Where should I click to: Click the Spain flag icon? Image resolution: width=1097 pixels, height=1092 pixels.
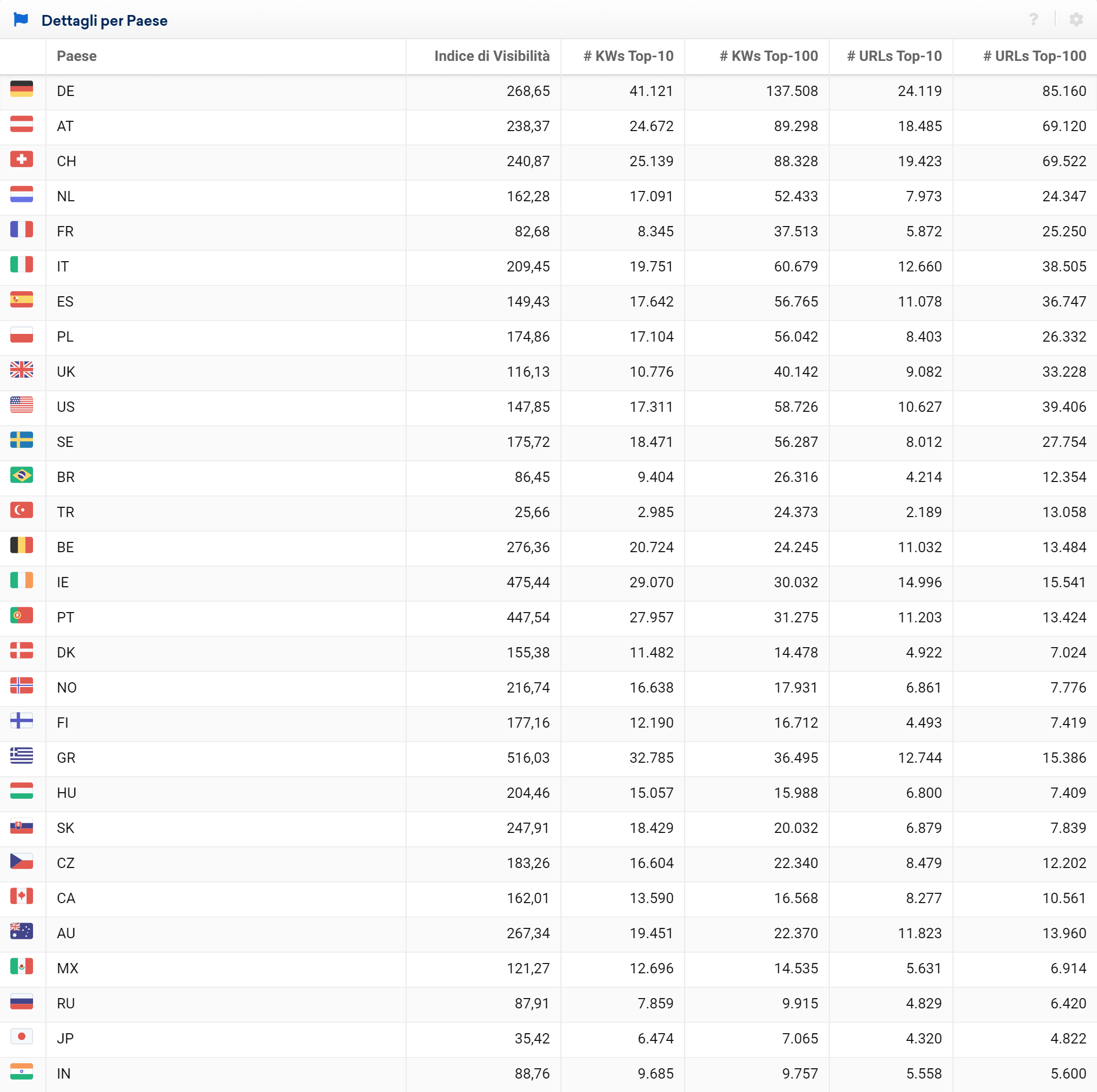22,300
